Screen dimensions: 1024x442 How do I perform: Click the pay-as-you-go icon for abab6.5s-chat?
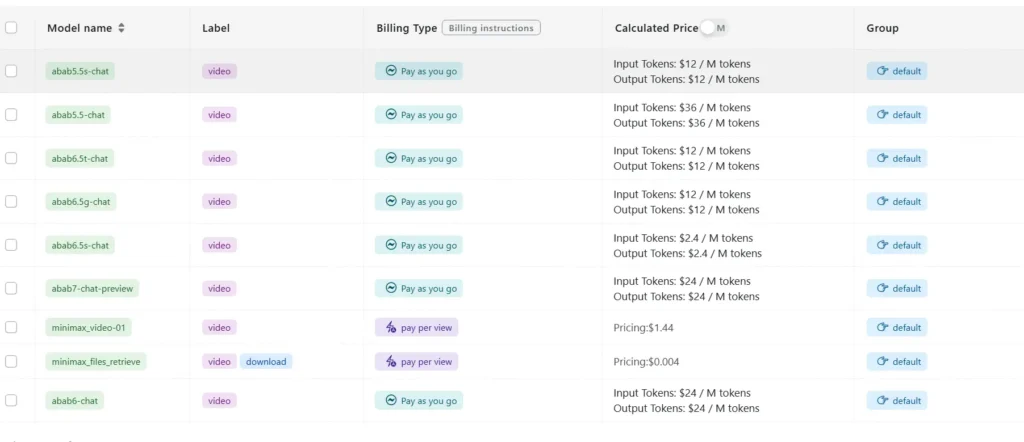[391, 245]
